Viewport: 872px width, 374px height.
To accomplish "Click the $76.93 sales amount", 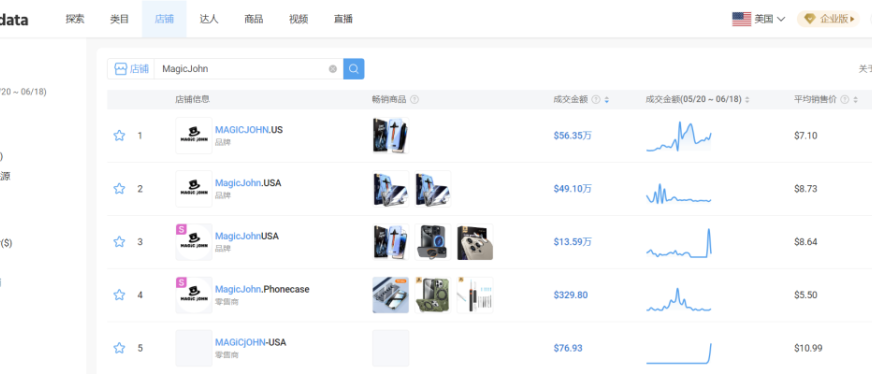I will pos(568,348).
